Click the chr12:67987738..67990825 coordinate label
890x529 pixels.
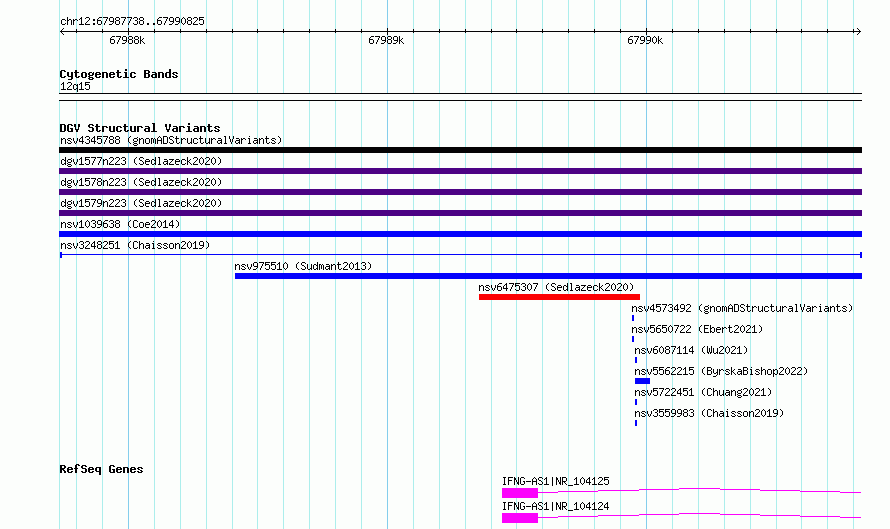tap(132, 22)
